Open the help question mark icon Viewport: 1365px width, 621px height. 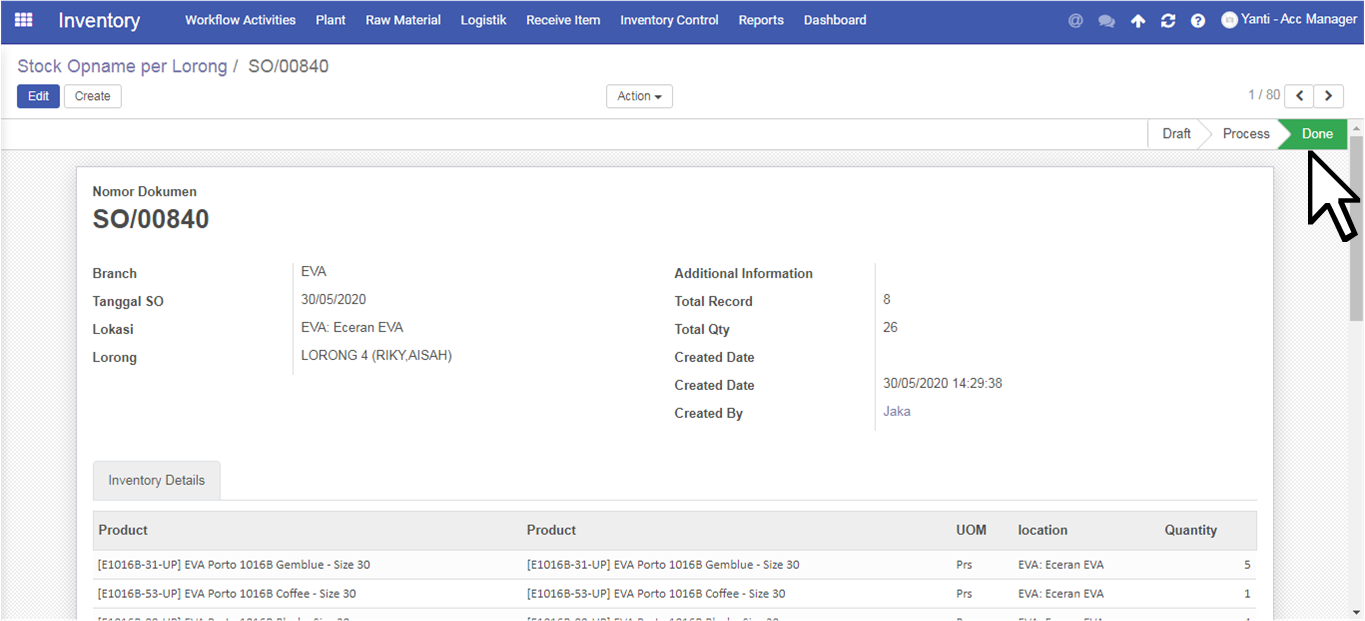click(x=1198, y=20)
